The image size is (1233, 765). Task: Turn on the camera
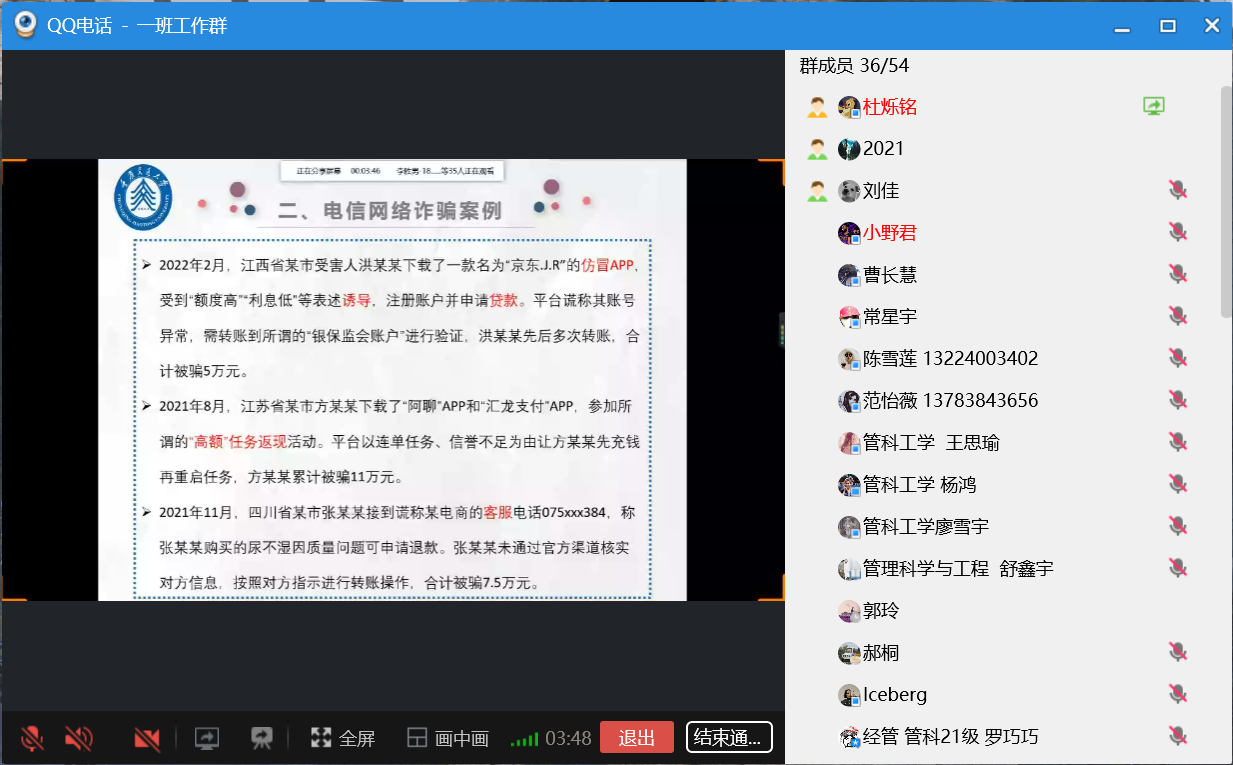pos(147,738)
